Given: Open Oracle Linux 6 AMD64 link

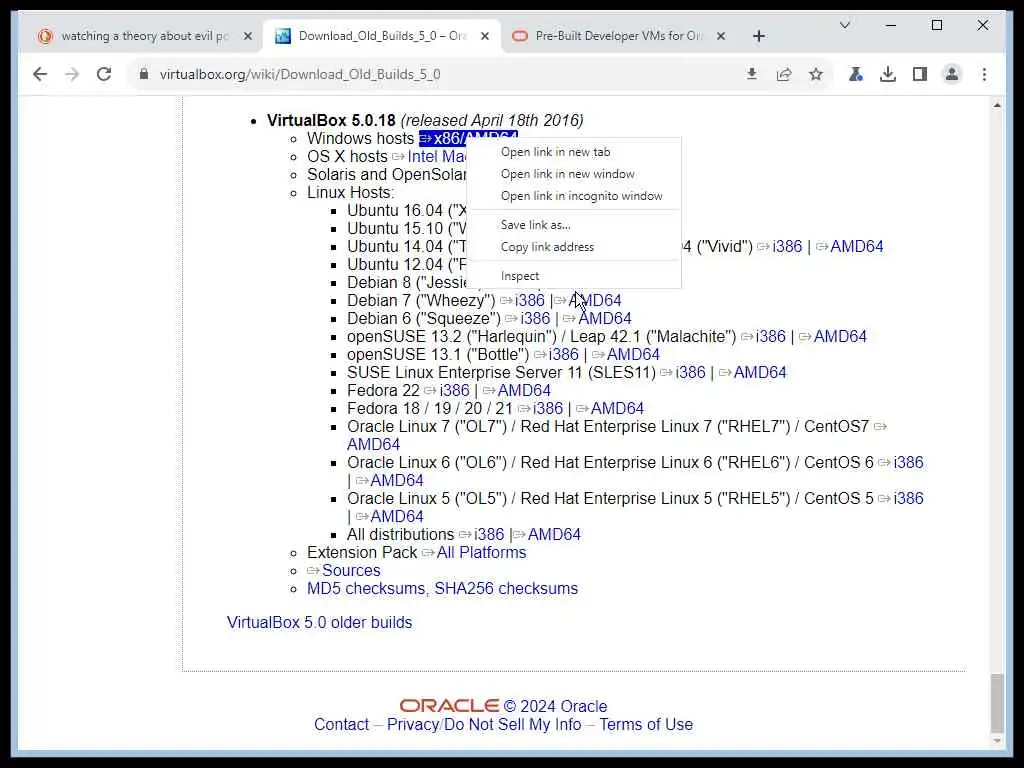Looking at the screenshot, I should coord(396,481).
